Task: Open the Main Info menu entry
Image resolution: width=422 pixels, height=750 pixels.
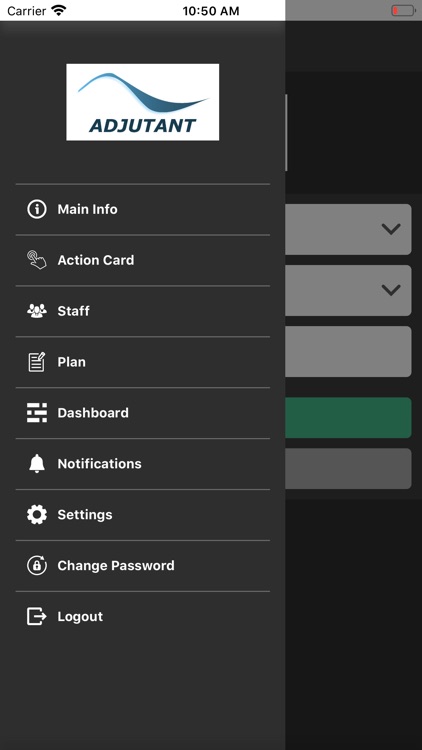Action: pyautogui.click(x=143, y=209)
